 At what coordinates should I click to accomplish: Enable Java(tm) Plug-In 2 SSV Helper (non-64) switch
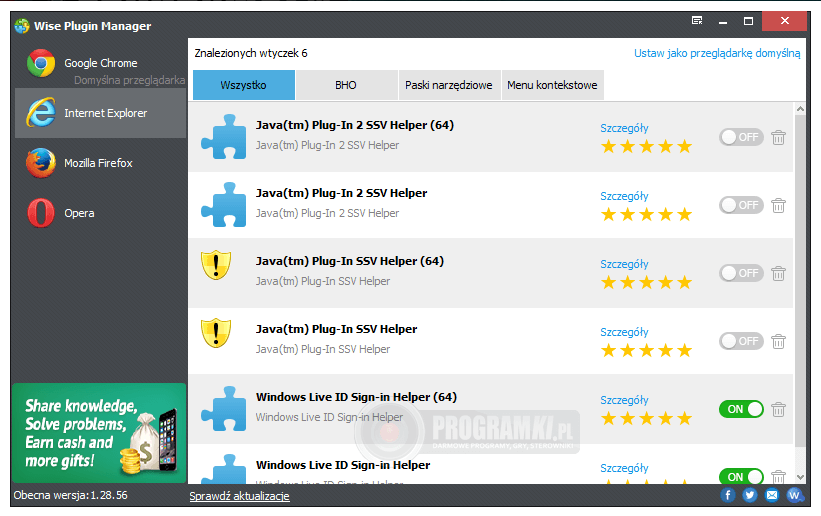pyautogui.click(x=741, y=205)
